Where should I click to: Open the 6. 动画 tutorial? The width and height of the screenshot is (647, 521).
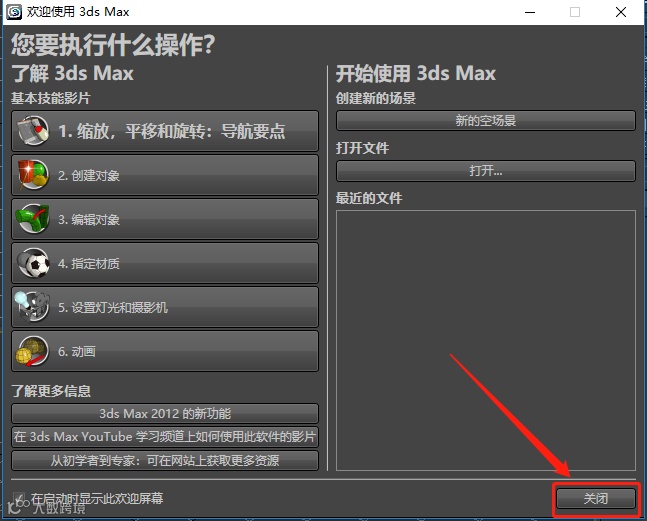pyautogui.click(x=165, y=351)
